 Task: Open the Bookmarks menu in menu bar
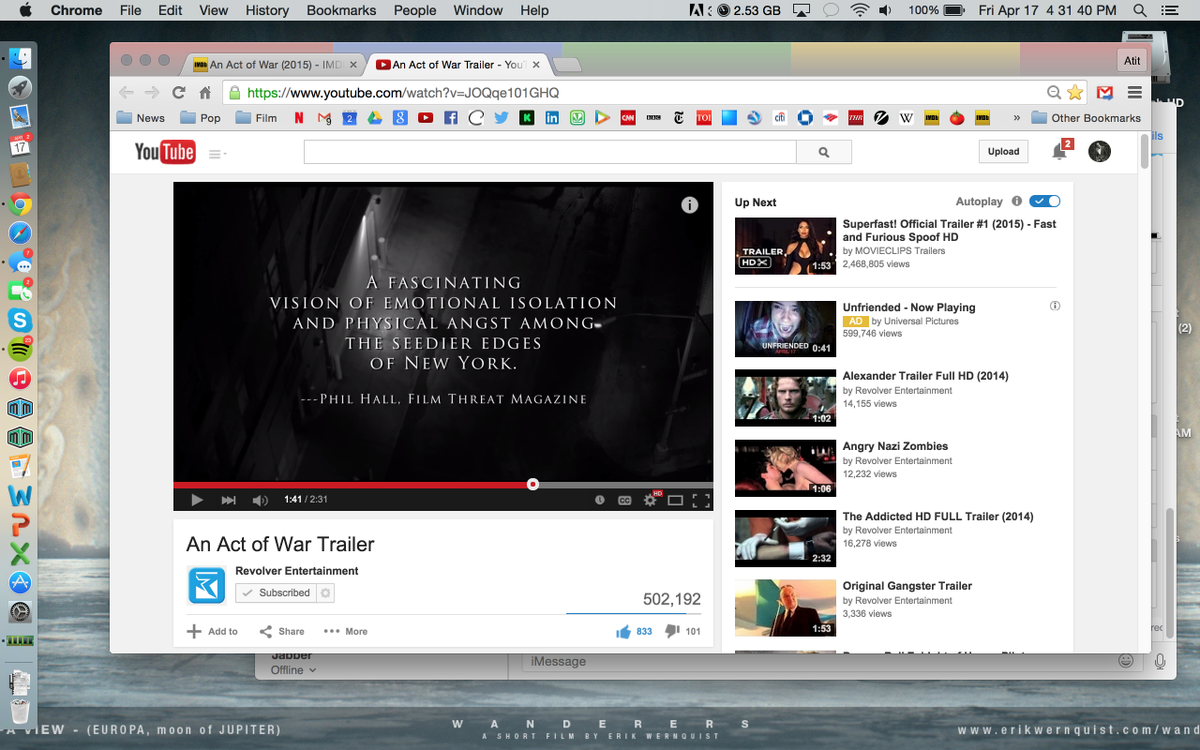click(341, 10)
